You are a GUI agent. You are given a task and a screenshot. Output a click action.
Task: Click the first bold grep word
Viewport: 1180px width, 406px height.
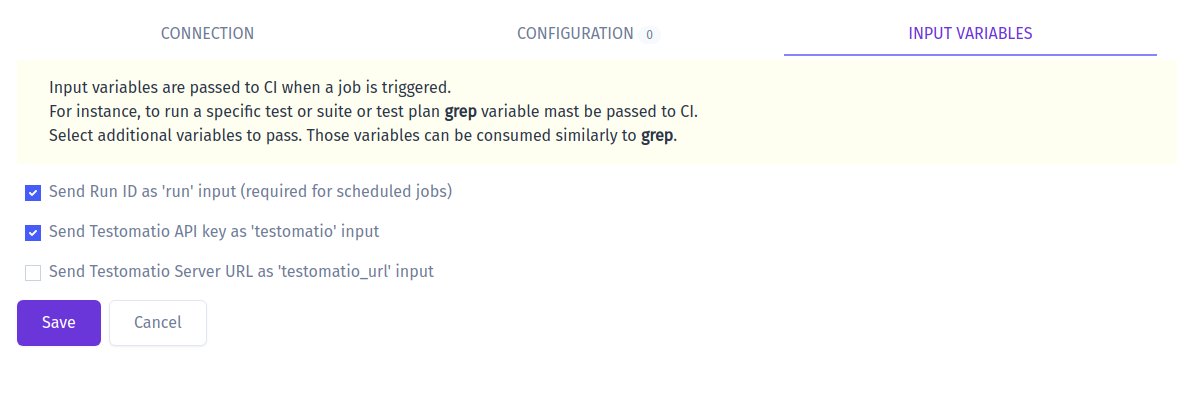click(x=461, y=112)
